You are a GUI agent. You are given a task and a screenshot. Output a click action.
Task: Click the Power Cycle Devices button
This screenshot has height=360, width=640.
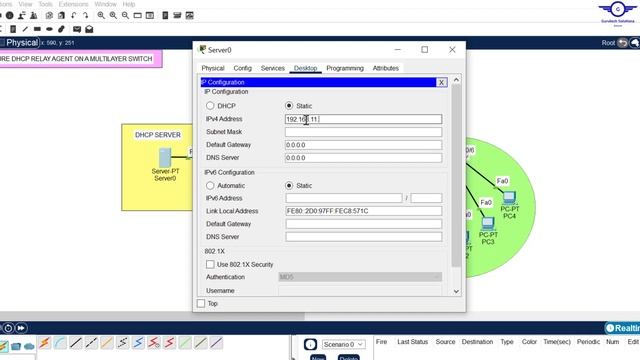coord(8,328)
